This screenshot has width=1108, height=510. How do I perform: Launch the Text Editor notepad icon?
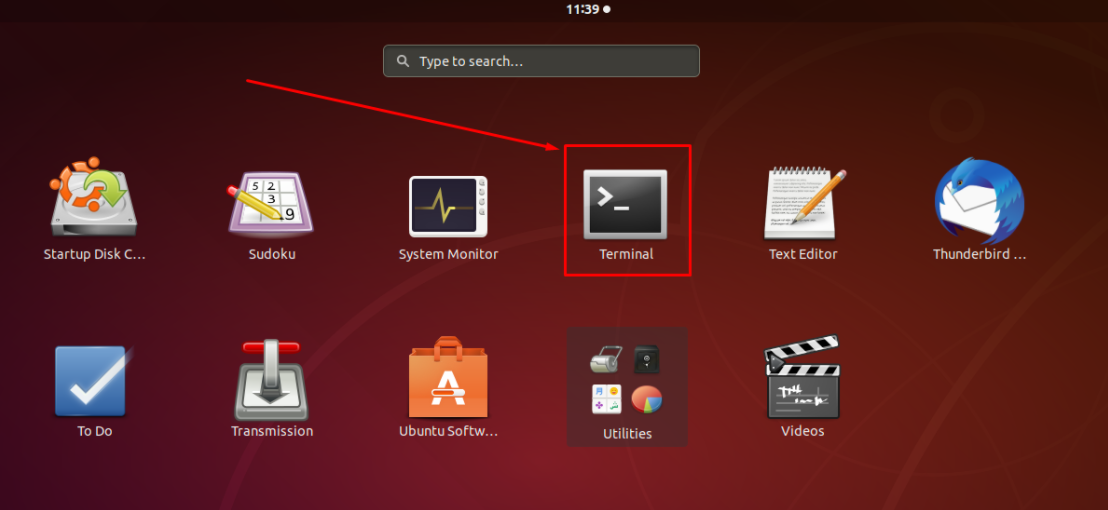pyautogui.click(x=803, y=204)
